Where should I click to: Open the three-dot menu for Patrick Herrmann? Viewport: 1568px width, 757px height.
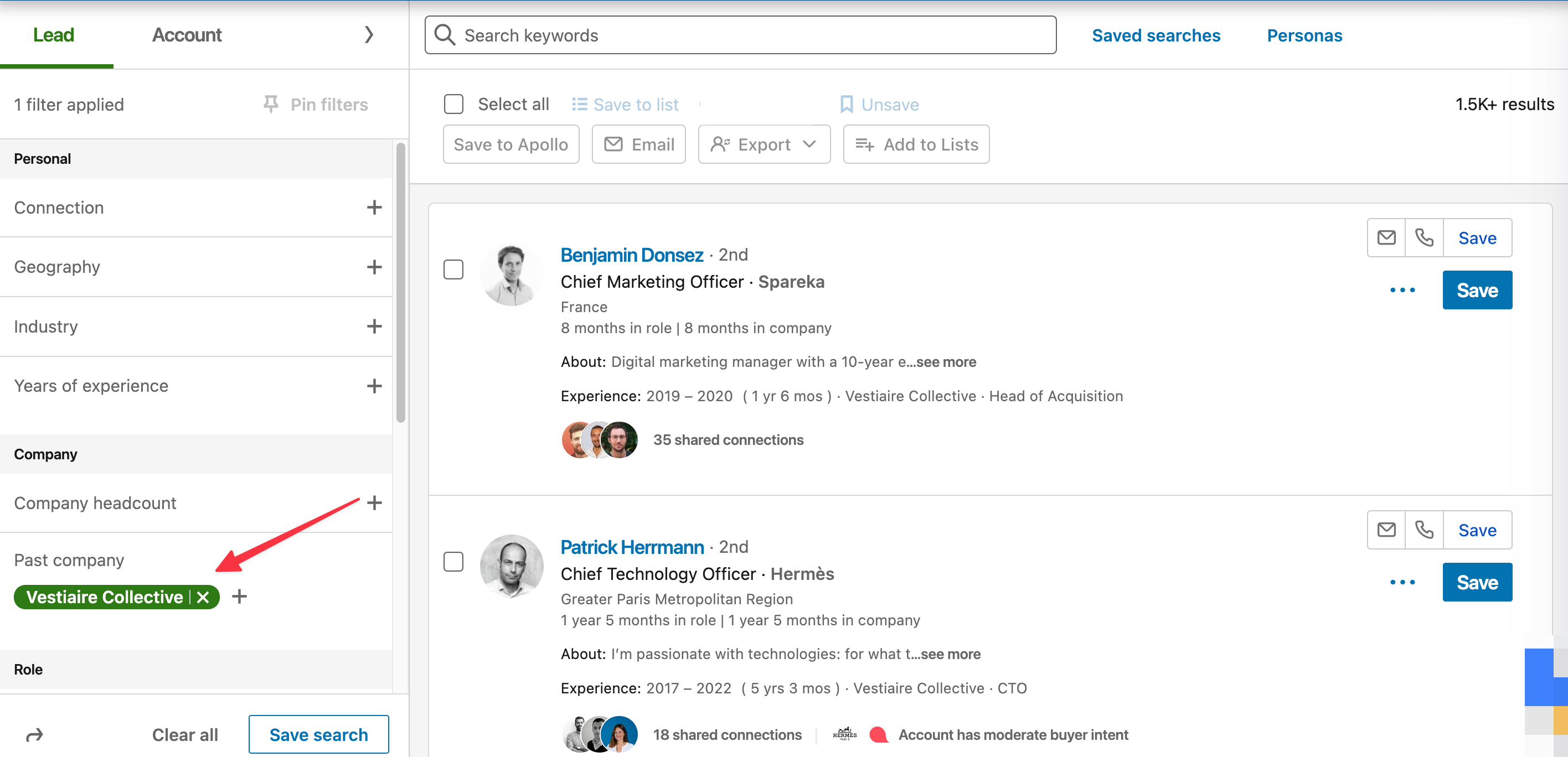tap(1402, 582)
